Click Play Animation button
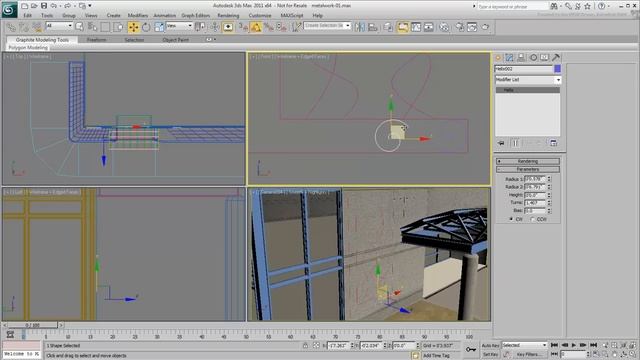The height and width of the screenshot is (360, 640). [x=574, y=345]
